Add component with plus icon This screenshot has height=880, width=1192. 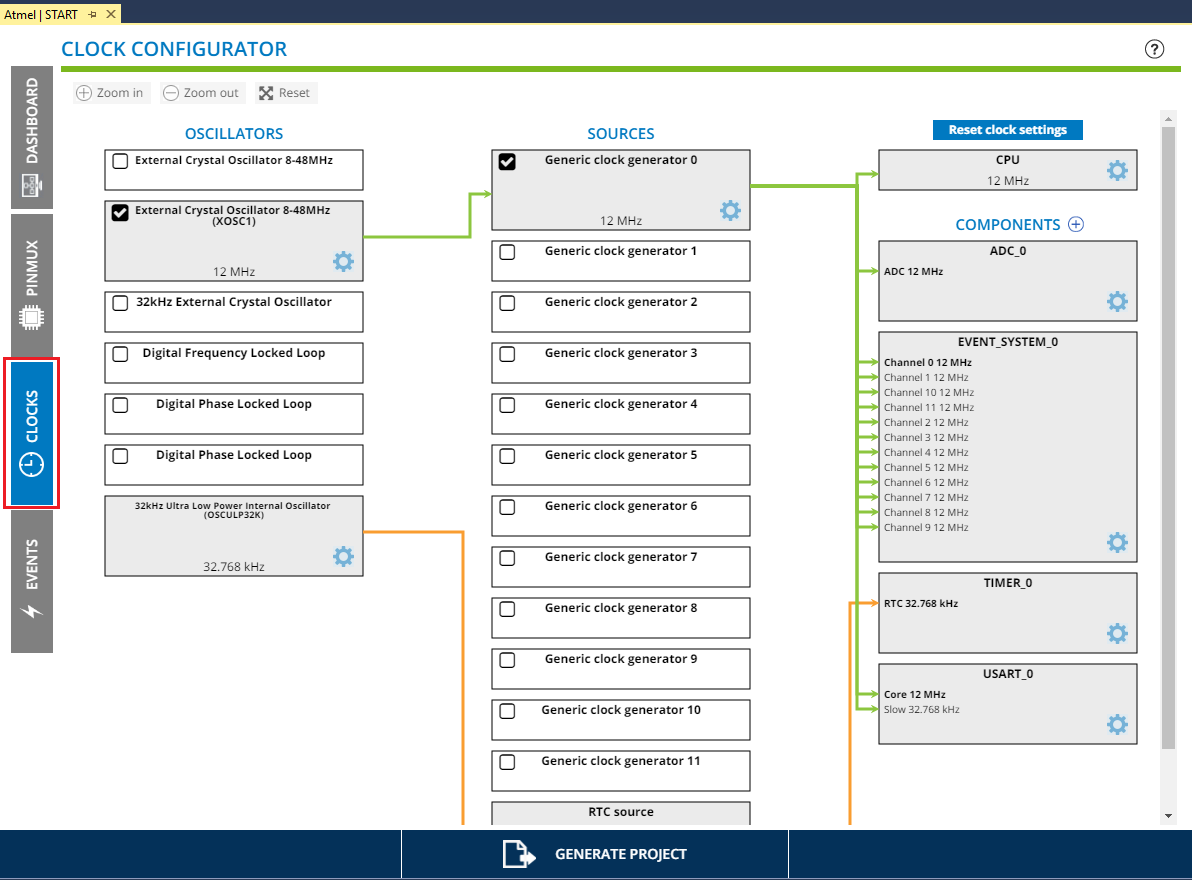point(1076,225)
